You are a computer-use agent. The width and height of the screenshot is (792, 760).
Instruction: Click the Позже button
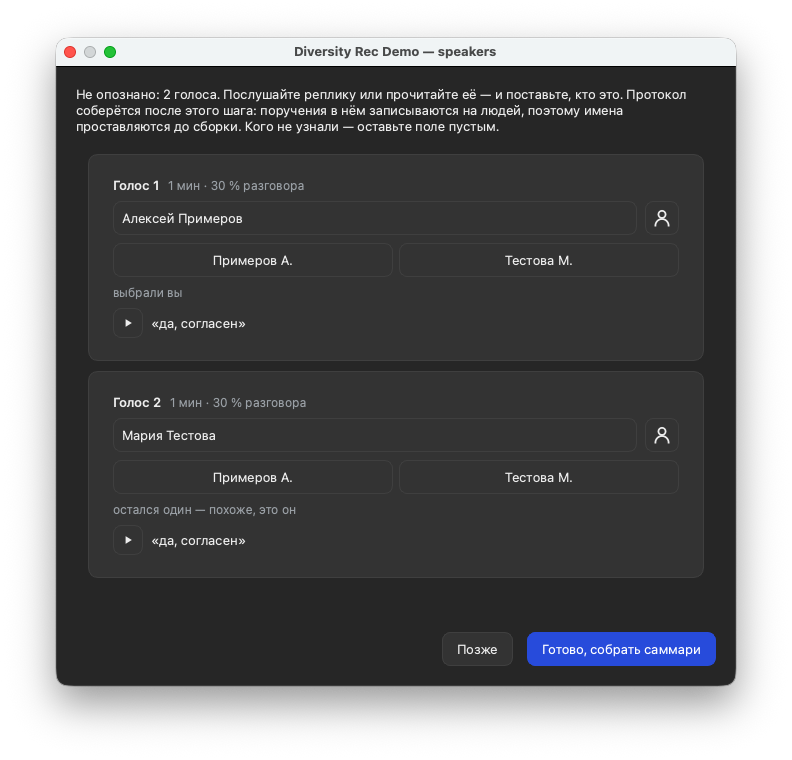click(x=477, y=649)
